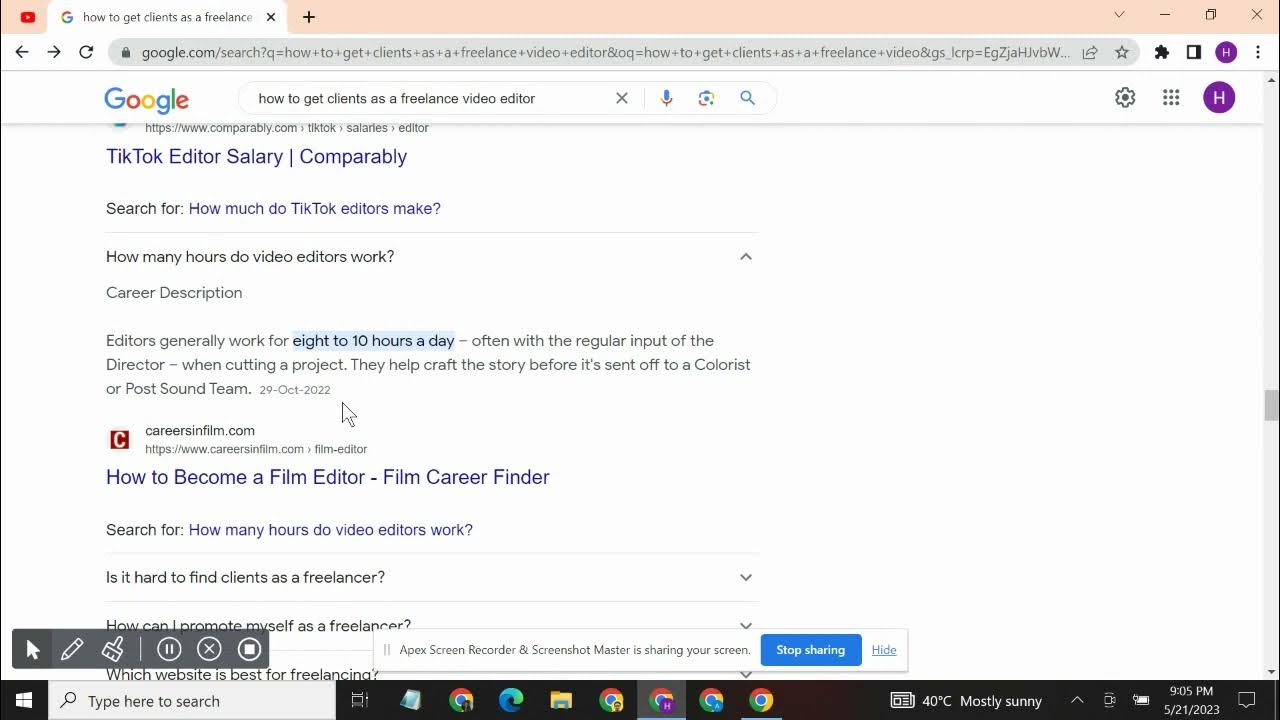The image size is (1280, 720).
Task: Toggle the browser side panel
Action: [1193, 52]
